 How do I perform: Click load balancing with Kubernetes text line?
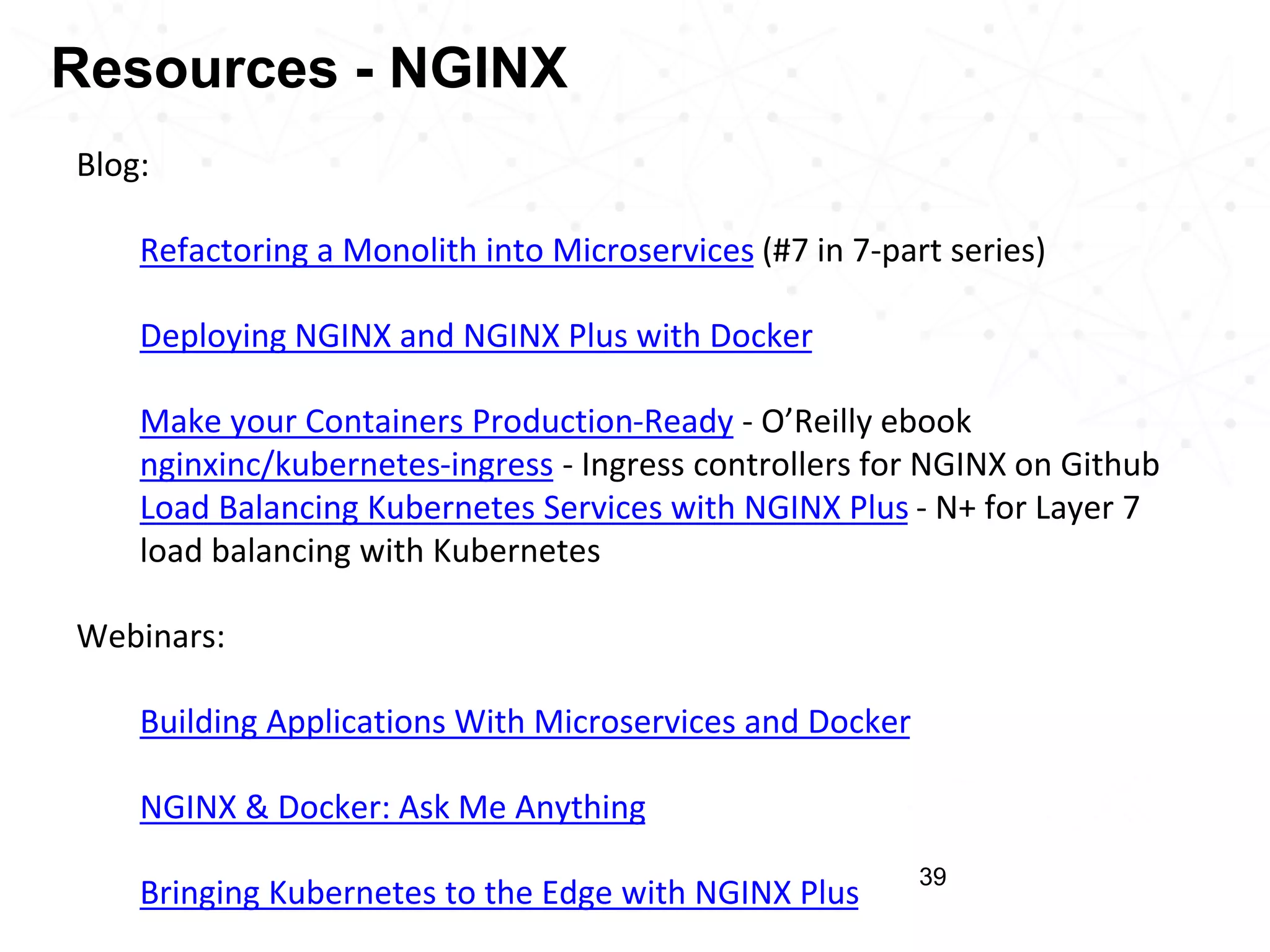point(370,551)
